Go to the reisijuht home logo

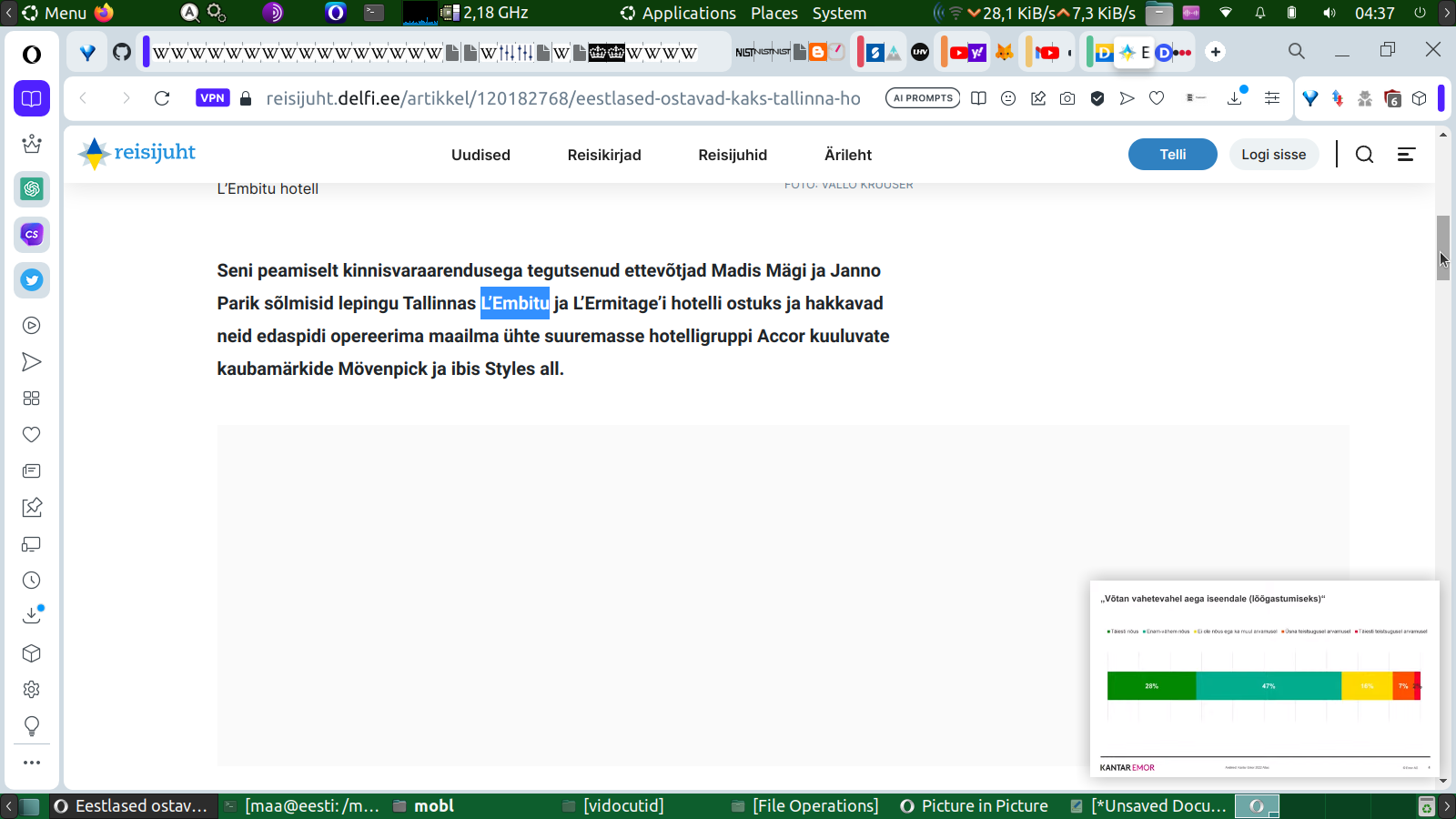[137, 153]
